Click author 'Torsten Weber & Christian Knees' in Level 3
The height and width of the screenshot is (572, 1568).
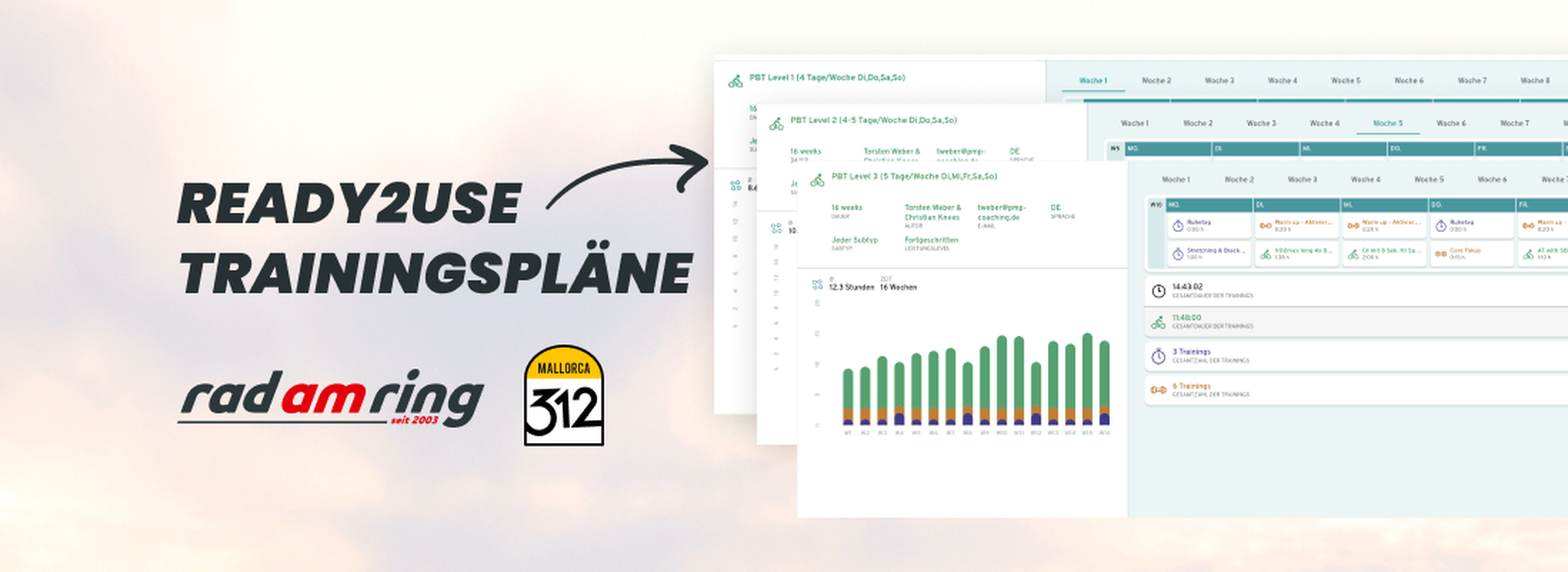pyautogui.click(x=933, y=212)
